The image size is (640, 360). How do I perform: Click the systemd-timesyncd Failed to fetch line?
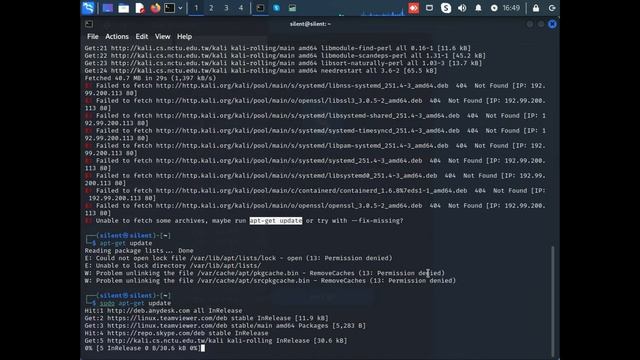(315, 134)
